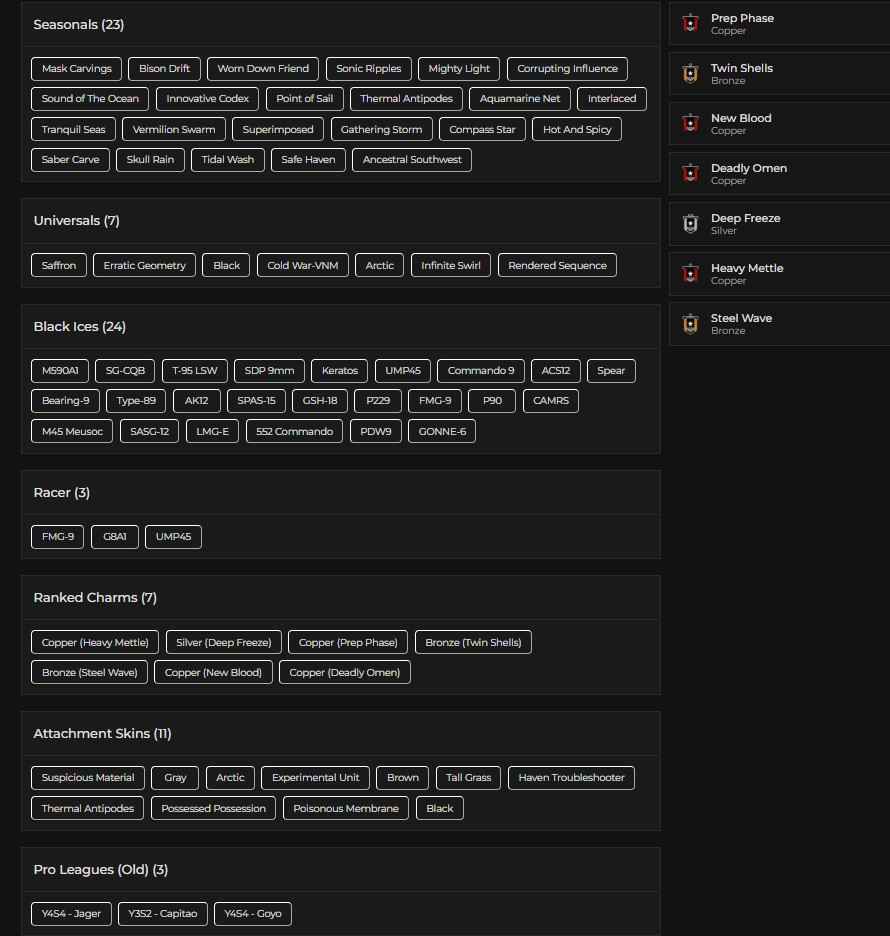
Task: Select the Y3S2 - Capitao tag
Action: [x=162, y=913]
